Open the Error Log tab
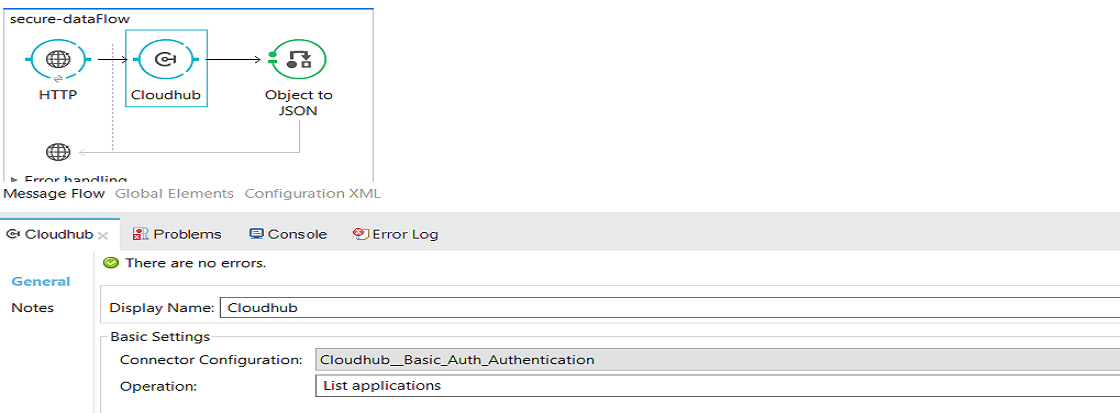1120x413 pixels. 396,234
